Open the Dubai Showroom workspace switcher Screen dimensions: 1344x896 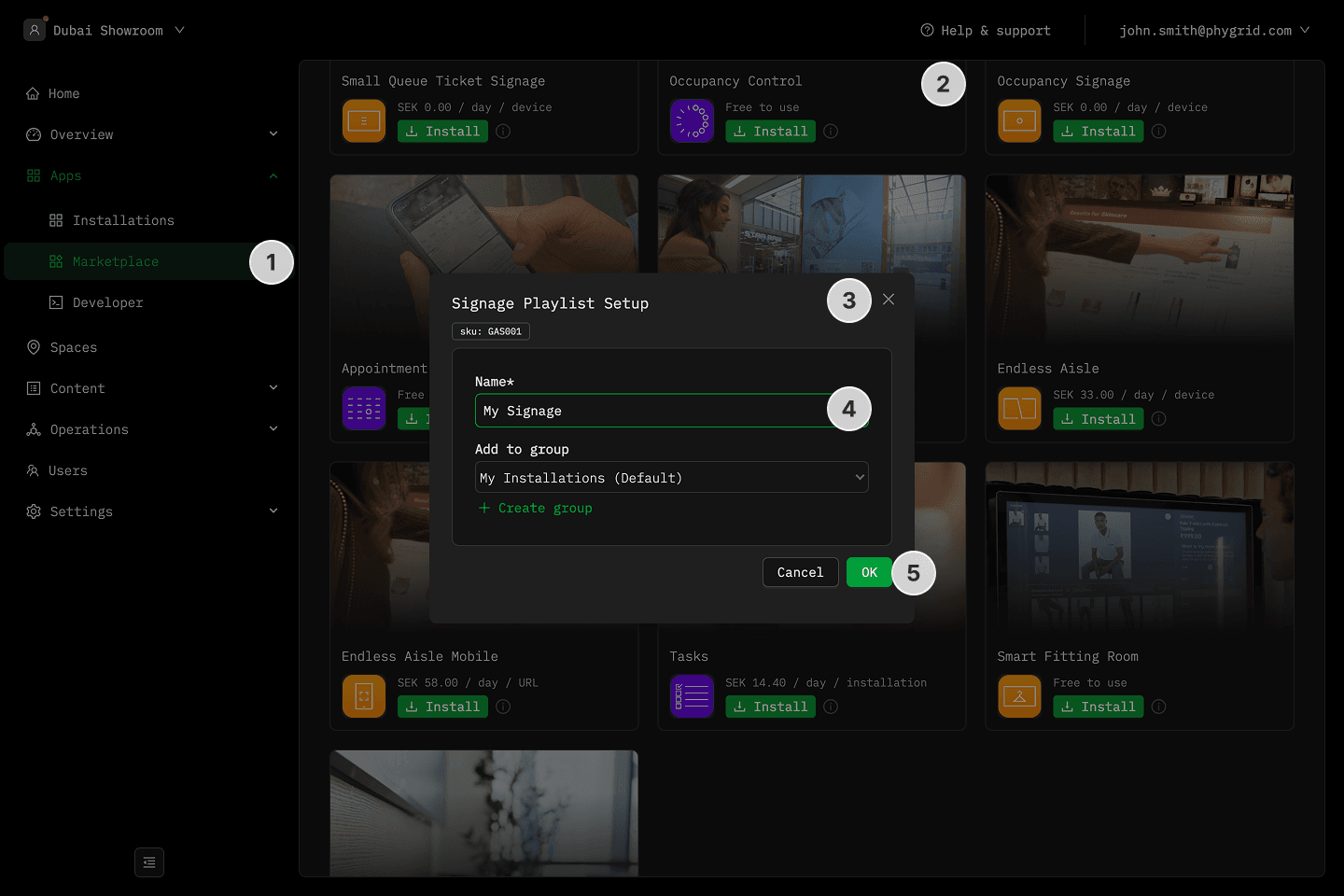coord(105,31)
